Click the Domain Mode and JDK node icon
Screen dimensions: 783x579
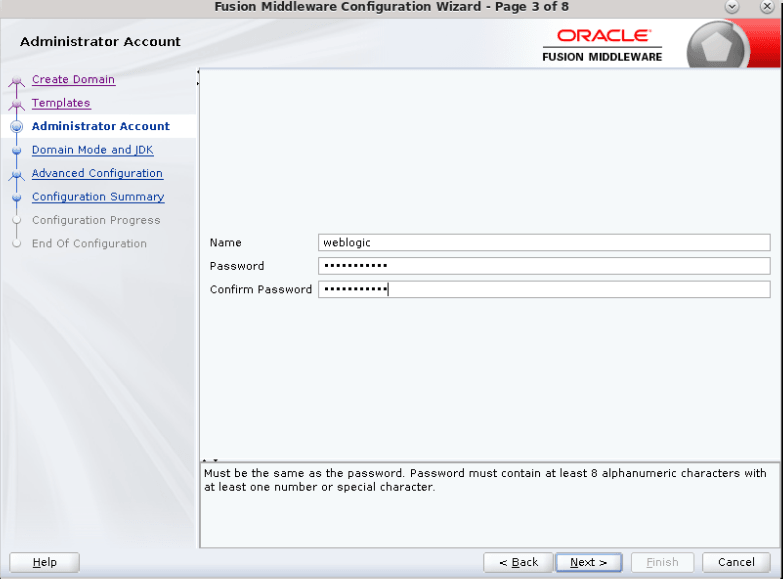[x=16, y=150]
